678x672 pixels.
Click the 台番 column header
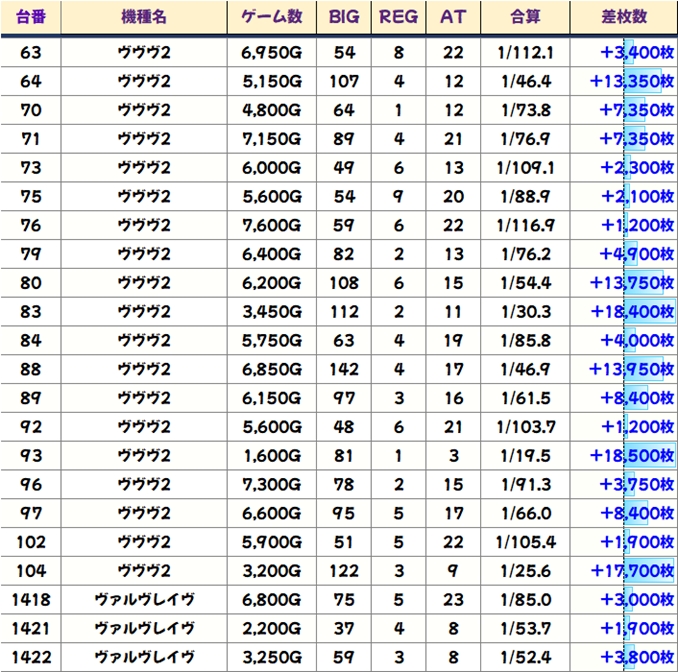tap(31, 17)
